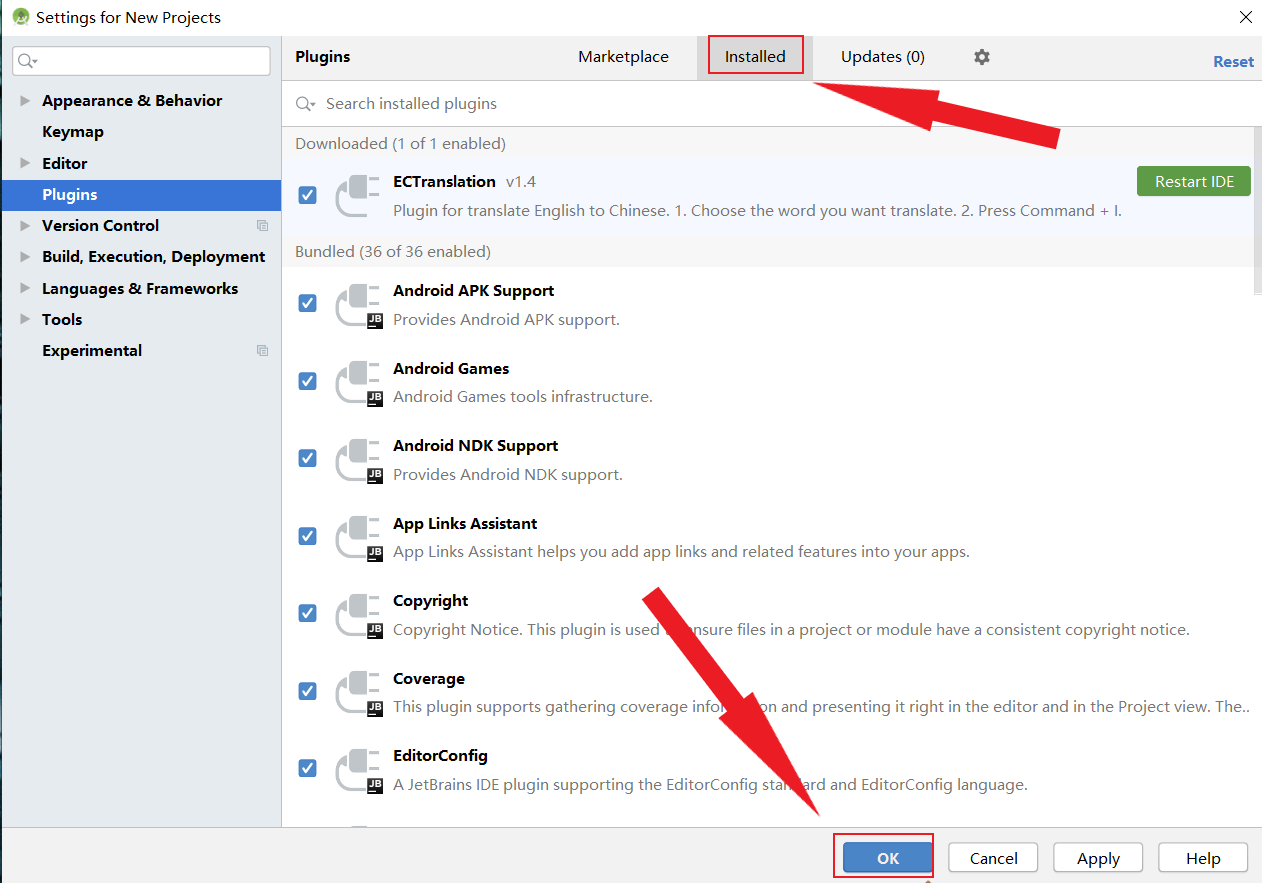
Task: Select the App Links Assistant title
Action: (x=465, y=524)
